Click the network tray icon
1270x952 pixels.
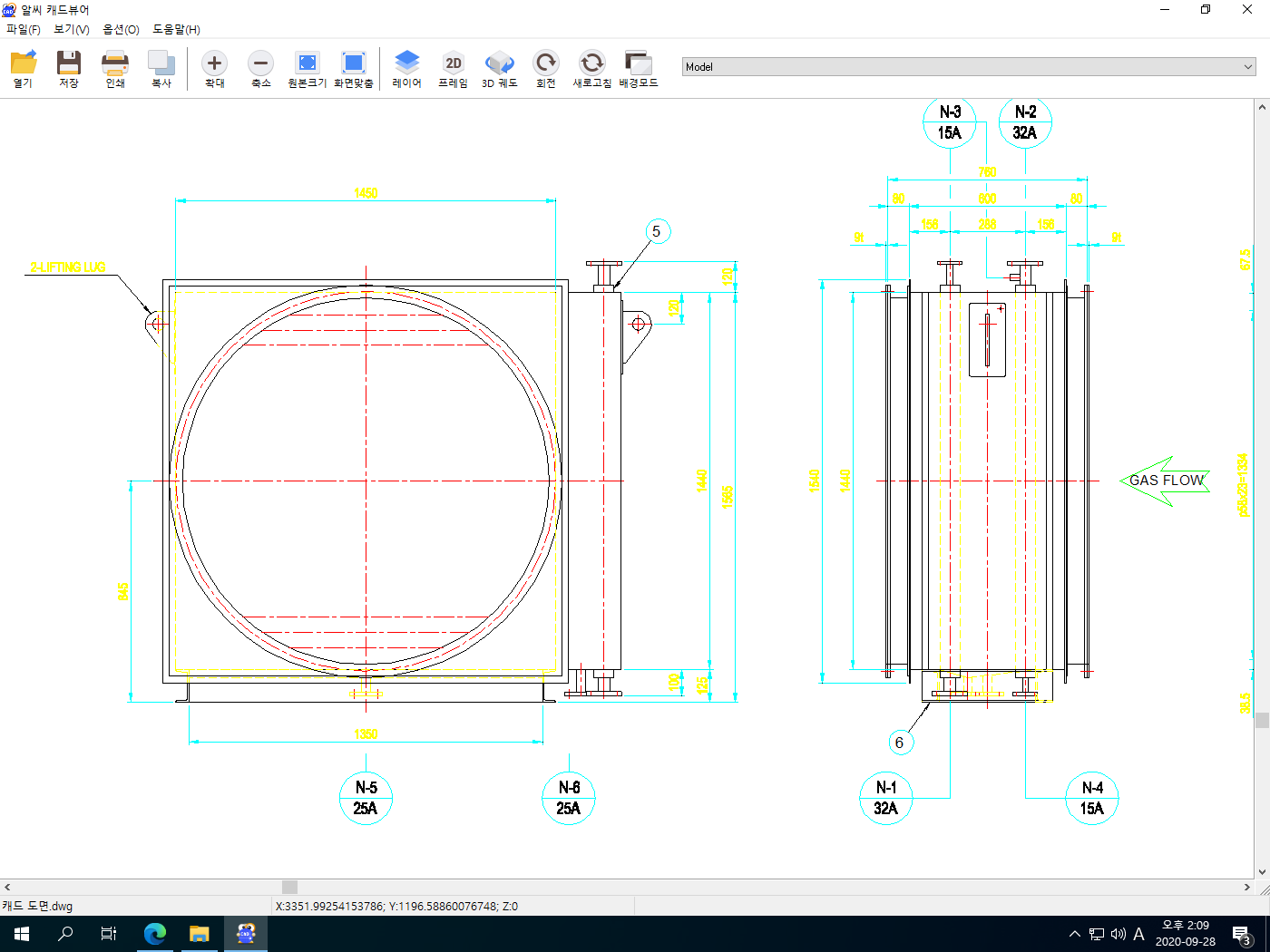click(1097, 934)
